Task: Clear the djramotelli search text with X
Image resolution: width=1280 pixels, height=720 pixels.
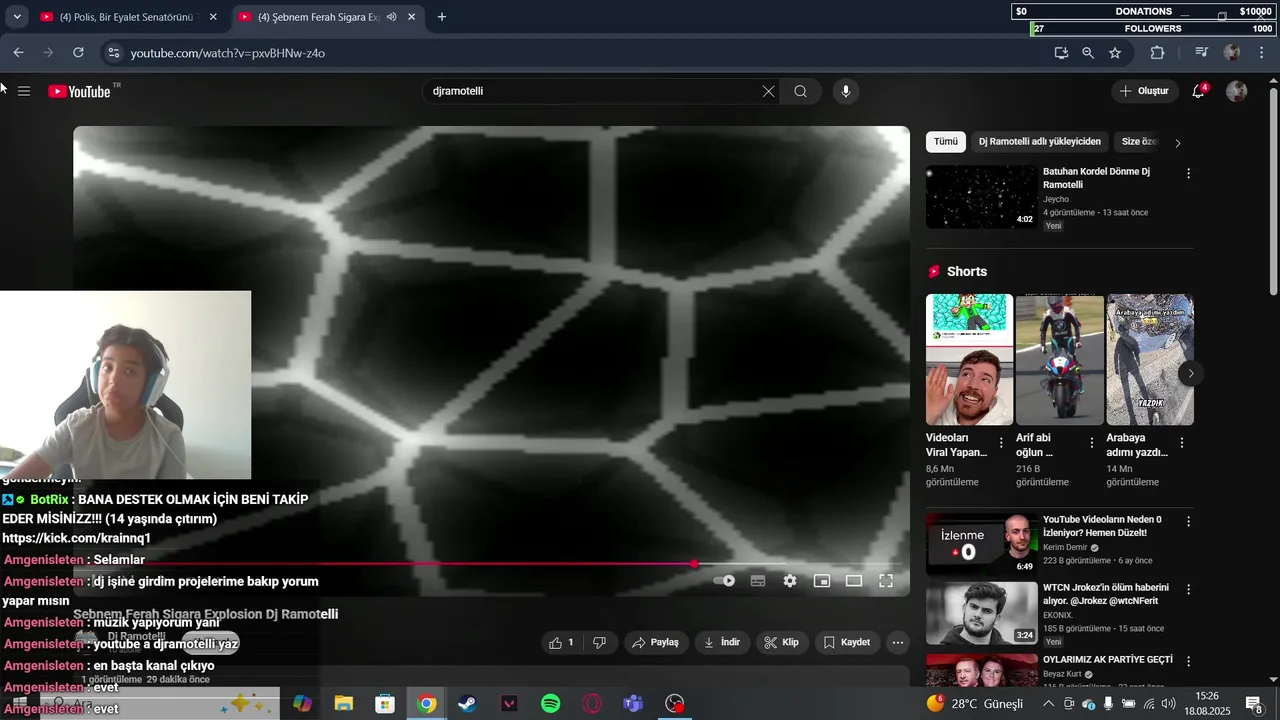Action: point(768,91)
